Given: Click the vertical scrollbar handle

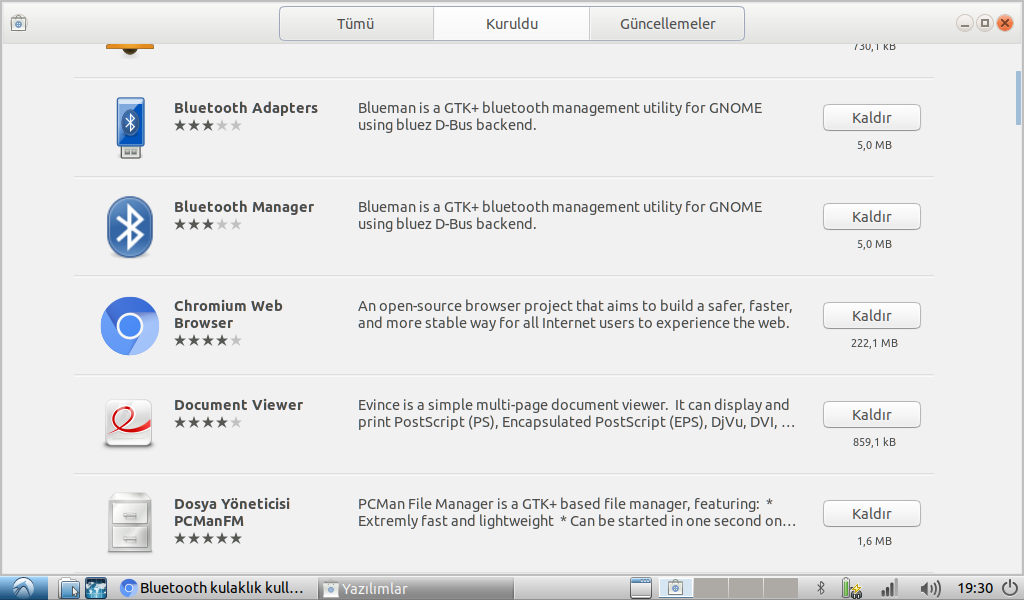Looking at the screenshot, I should coord(1019,98).
